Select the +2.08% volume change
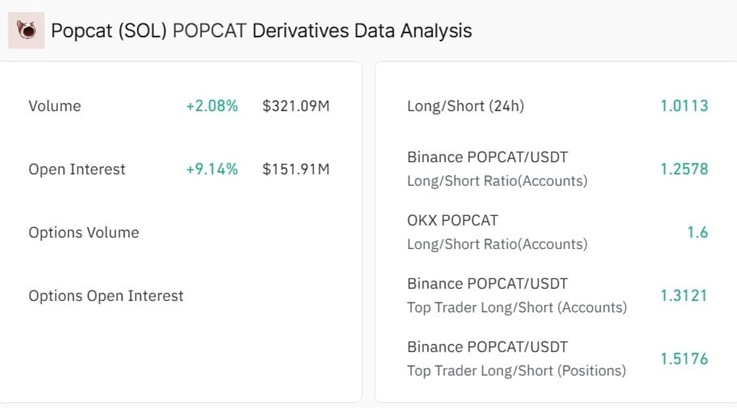The height and width of the screenshot is (408, 737). click(x=212, y=106)
